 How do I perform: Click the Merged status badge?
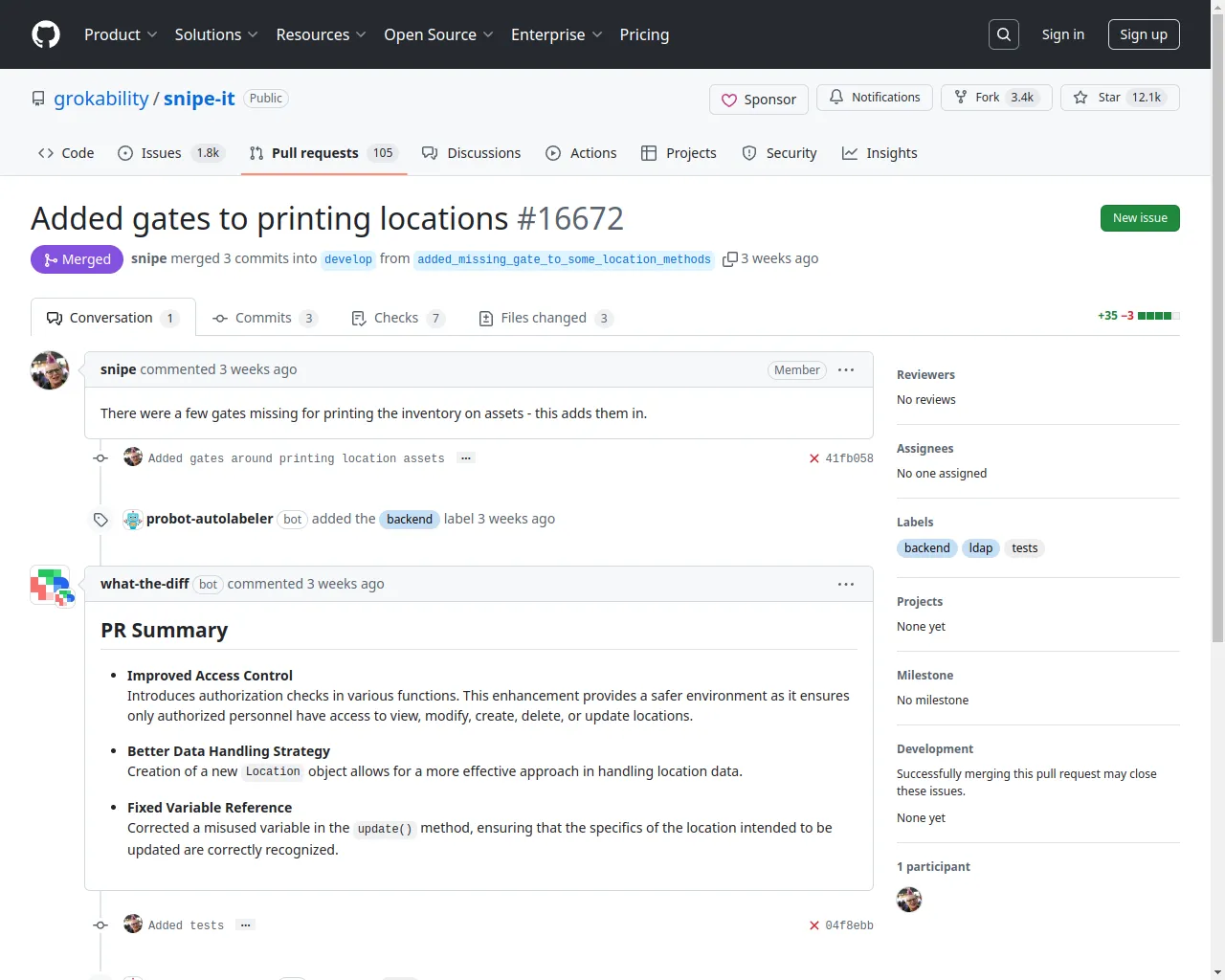pyautogui.click(x=77, y=259)
